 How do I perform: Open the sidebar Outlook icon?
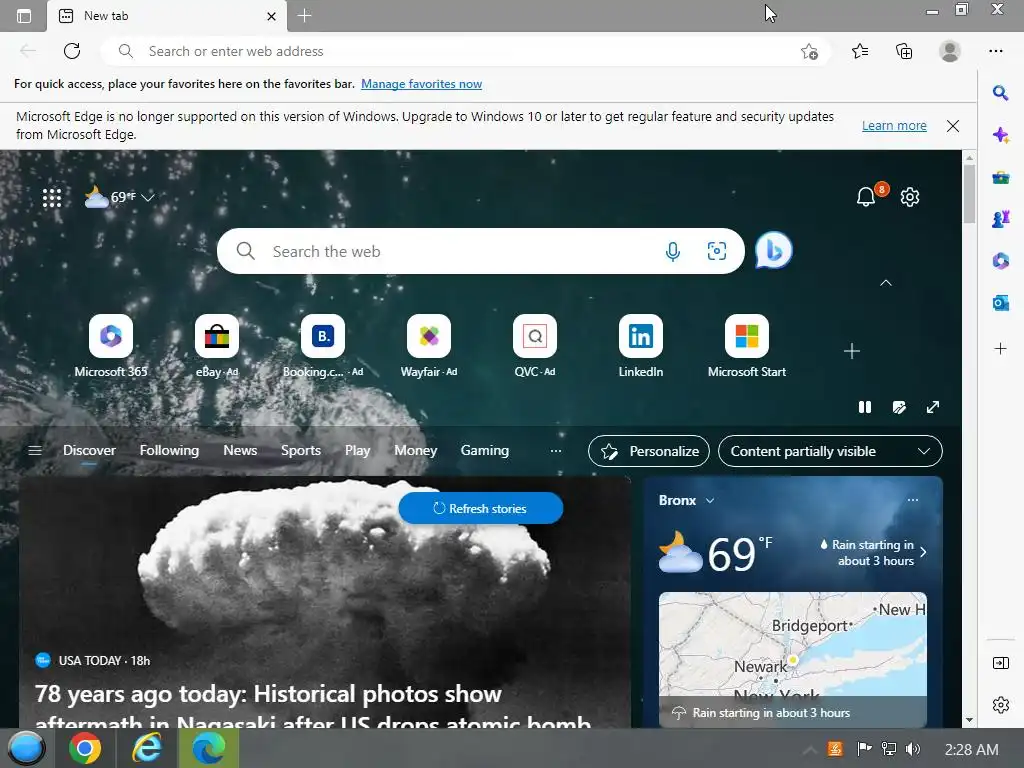[x=1000, y=303]
